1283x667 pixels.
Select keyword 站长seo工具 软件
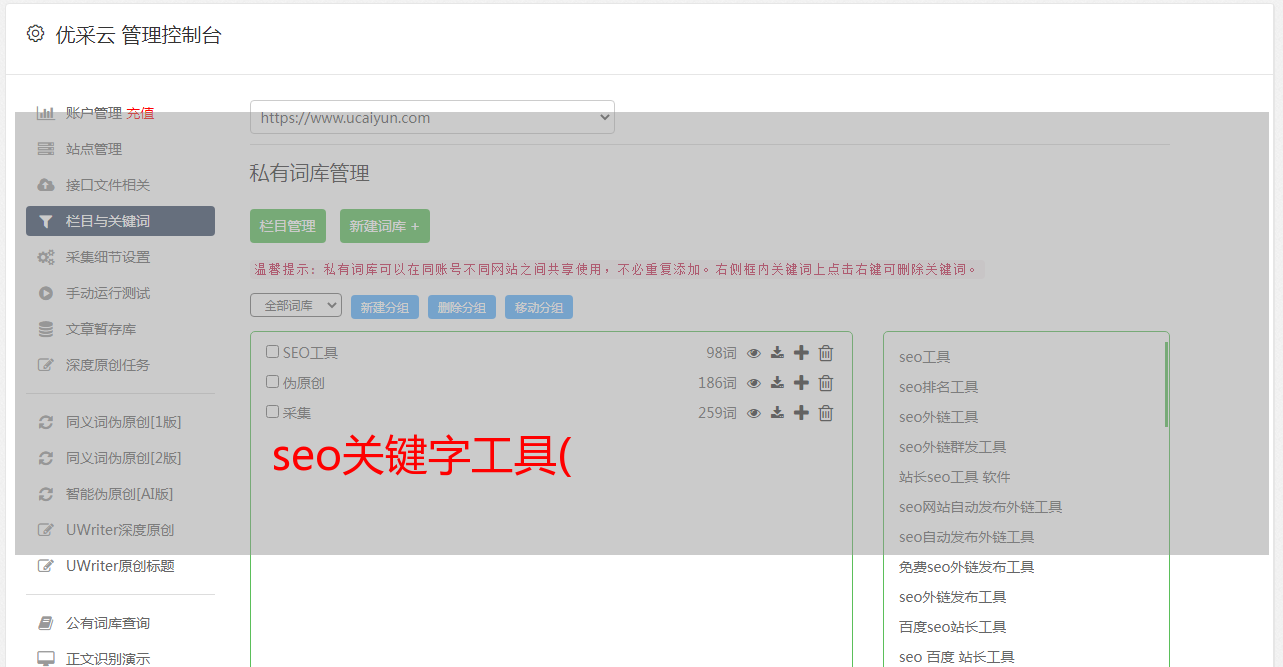point(955,477)
